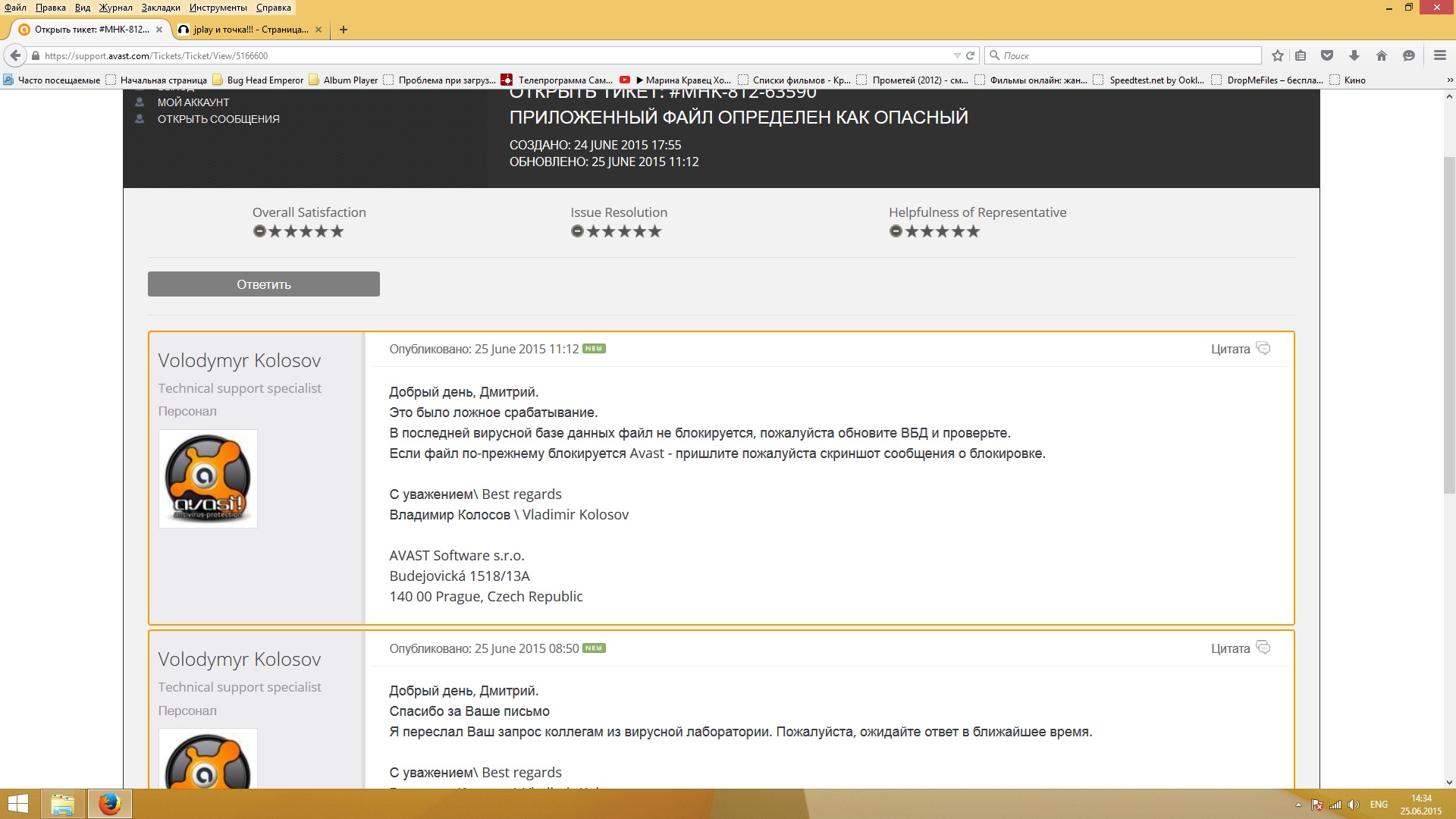Click the ENG language indicator
The width and height of the screenshot is (1456, 819).
click(x=1379, y=805)
